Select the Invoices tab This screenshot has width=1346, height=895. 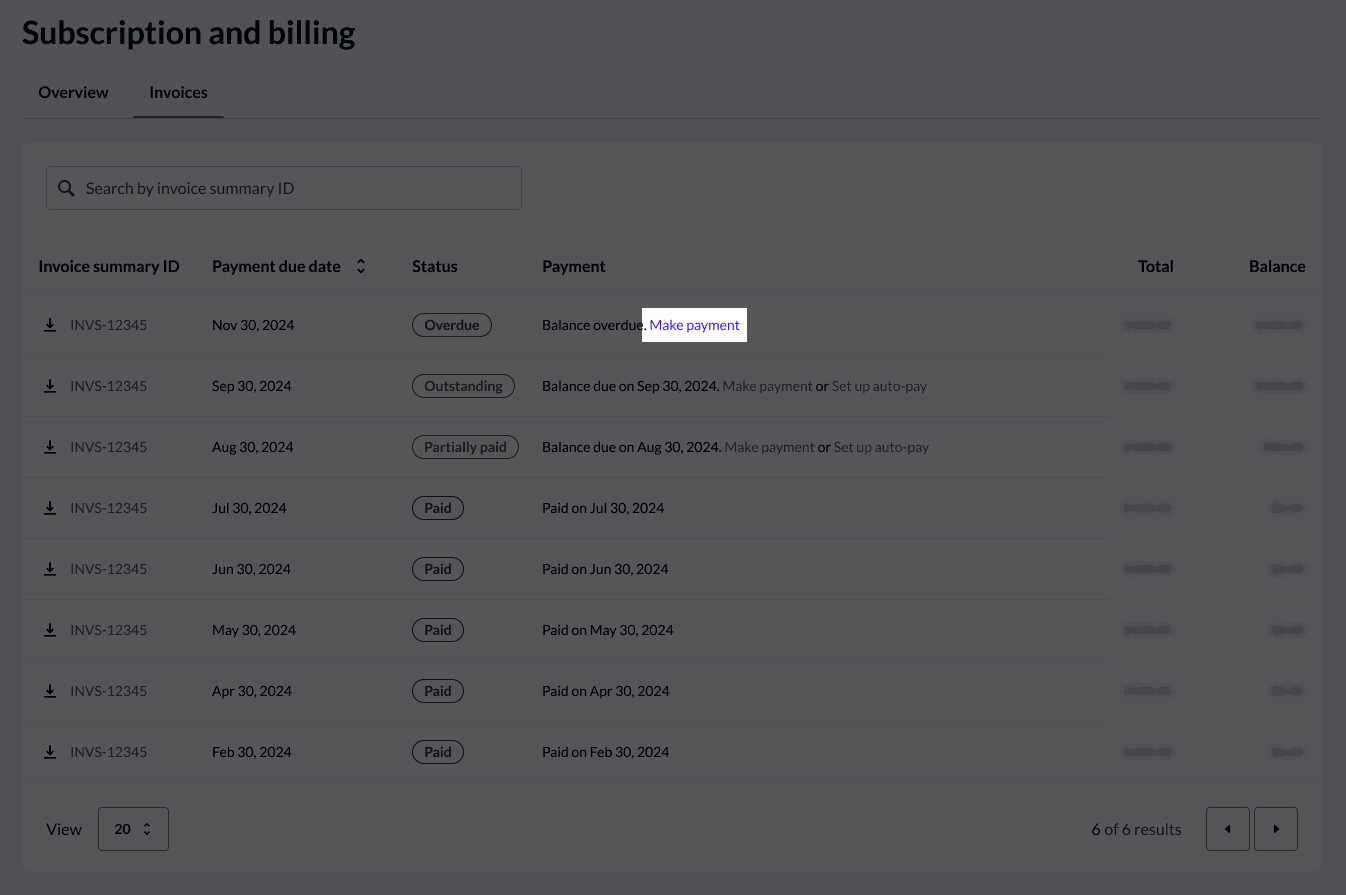point(178,92)
